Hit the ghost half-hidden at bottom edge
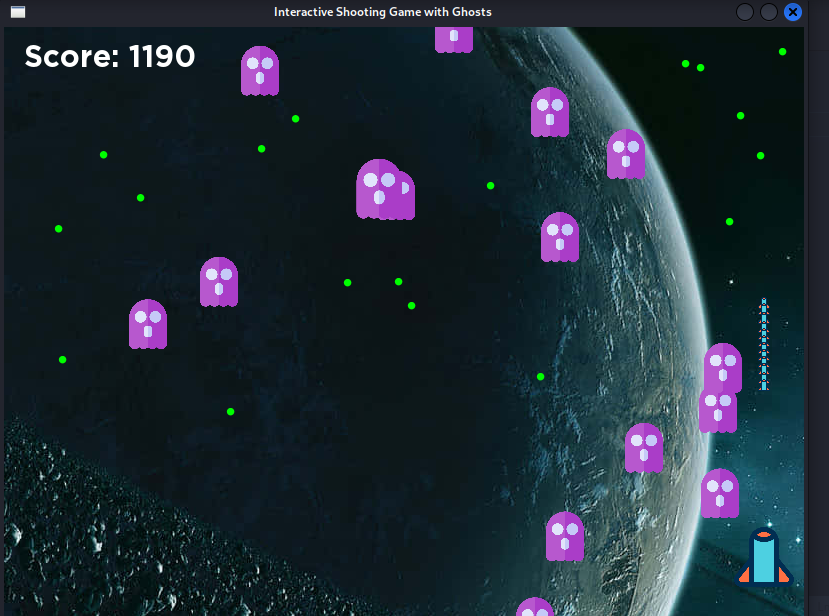 tap(535, 607)
